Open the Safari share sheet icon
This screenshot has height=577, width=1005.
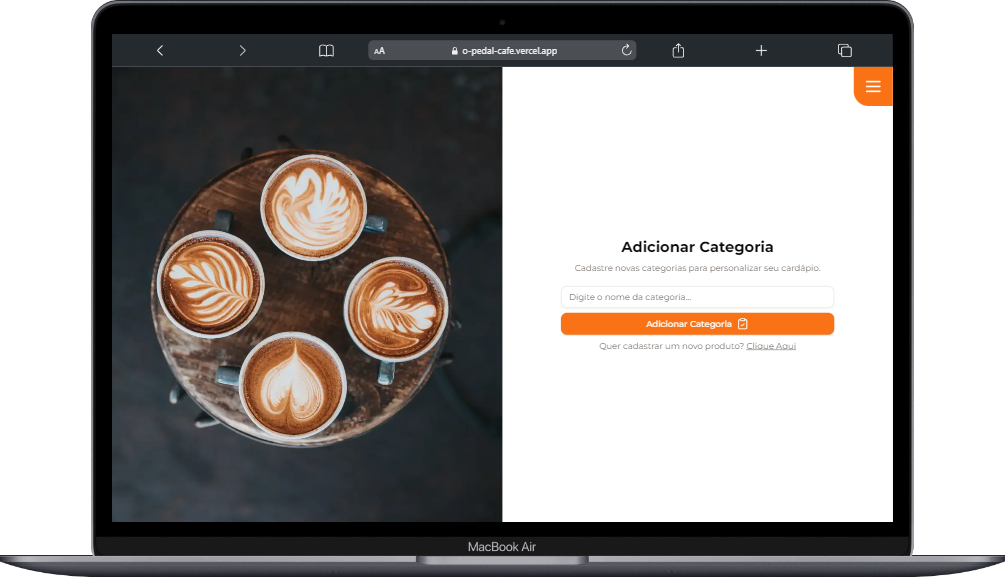[x=678, y=50]
